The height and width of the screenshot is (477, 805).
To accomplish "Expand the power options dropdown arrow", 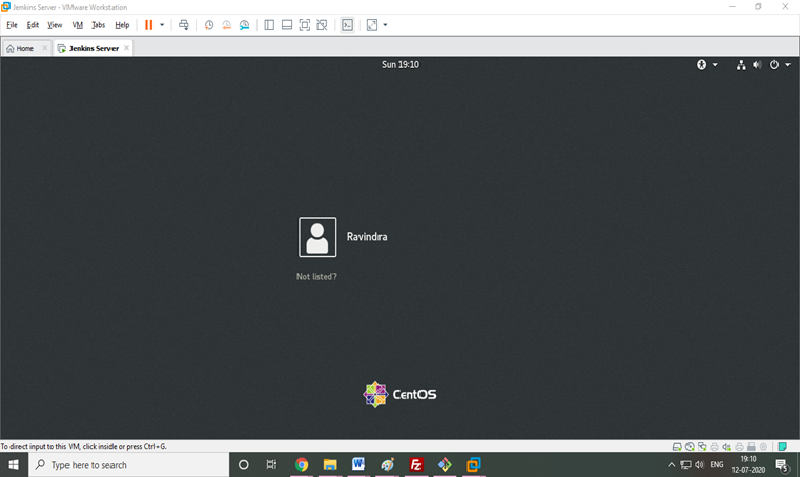I will (788, 64).
